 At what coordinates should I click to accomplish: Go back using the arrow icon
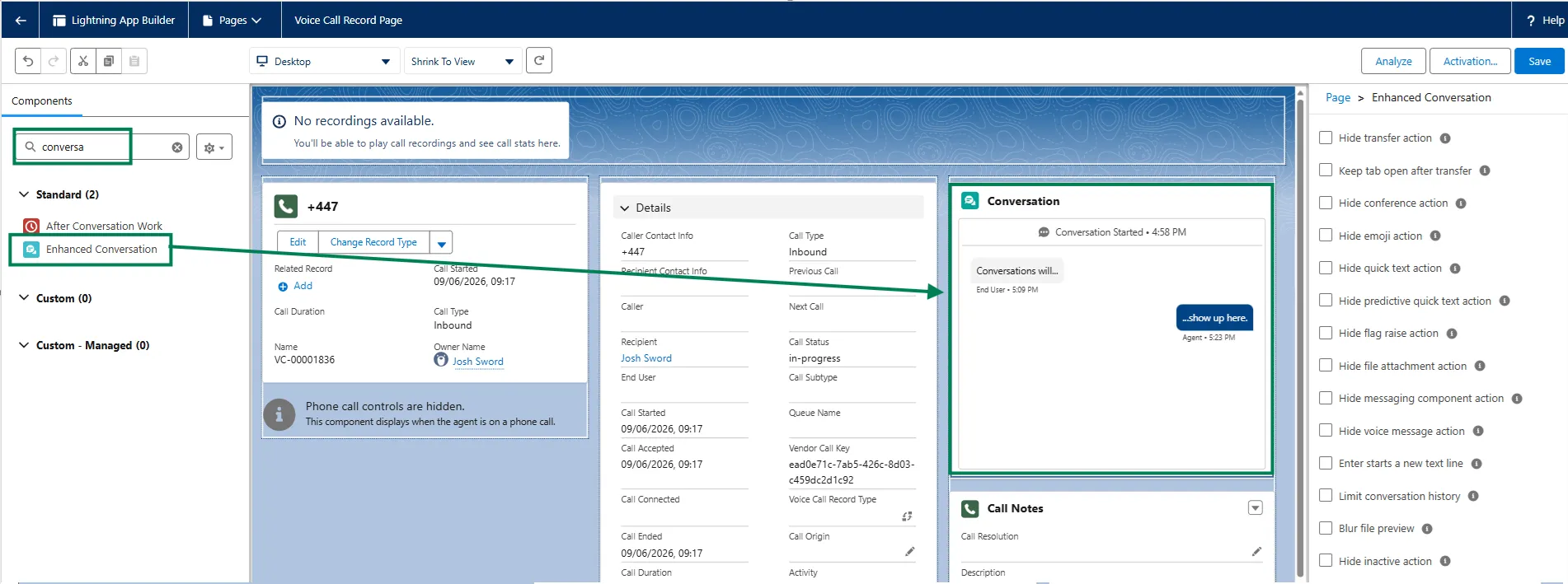[x=21, y=20]
